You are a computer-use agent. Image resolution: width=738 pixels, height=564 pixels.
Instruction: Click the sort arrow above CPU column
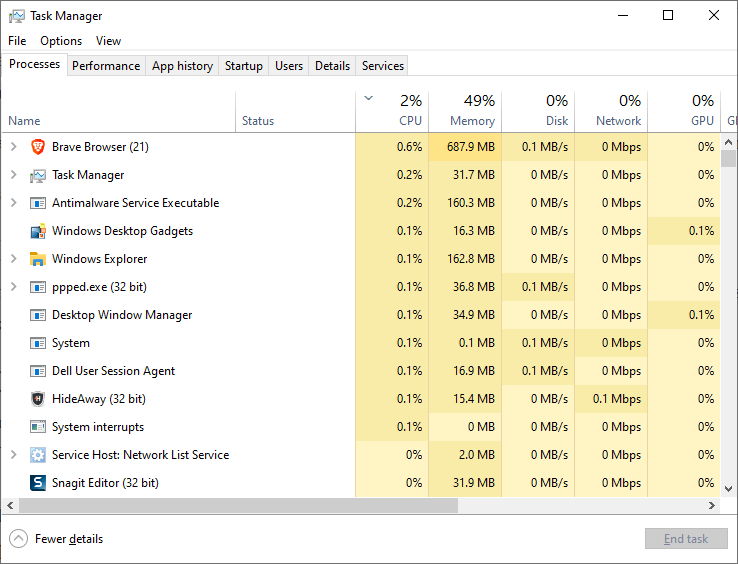click(x=369, y=98)
